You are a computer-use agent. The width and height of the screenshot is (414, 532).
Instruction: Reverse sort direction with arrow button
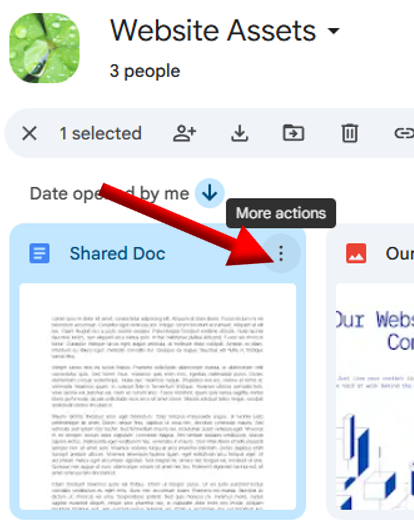click(x=209, y=193)
